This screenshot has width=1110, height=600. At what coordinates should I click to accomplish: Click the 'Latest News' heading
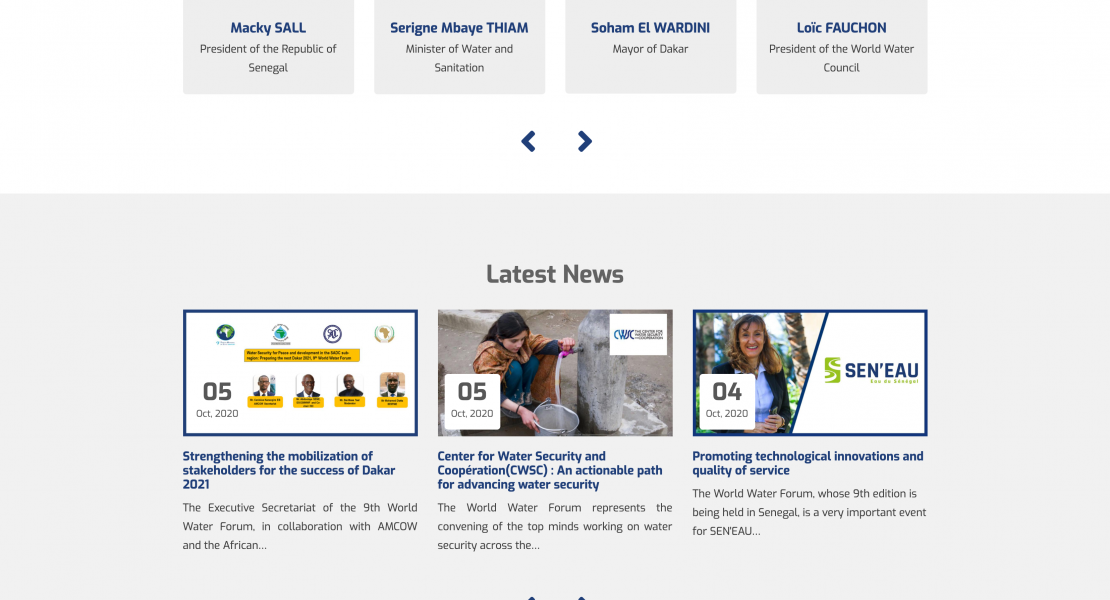555,274
